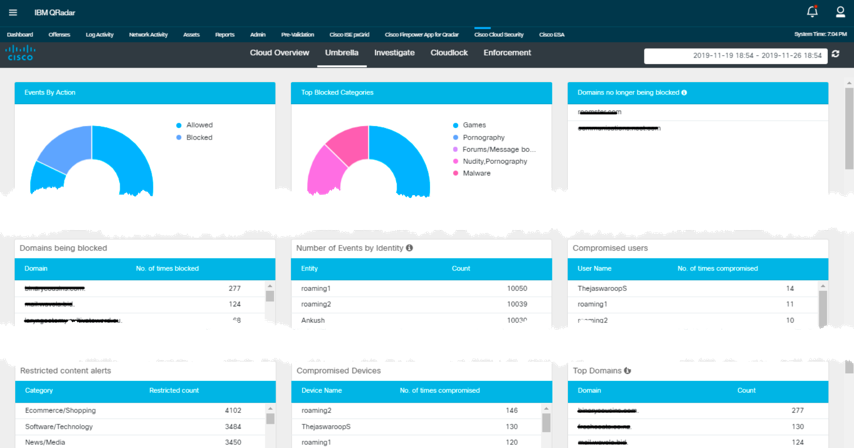Click the info icon beside Top Domains
854x448 pixels.
[x=626, y=370]
